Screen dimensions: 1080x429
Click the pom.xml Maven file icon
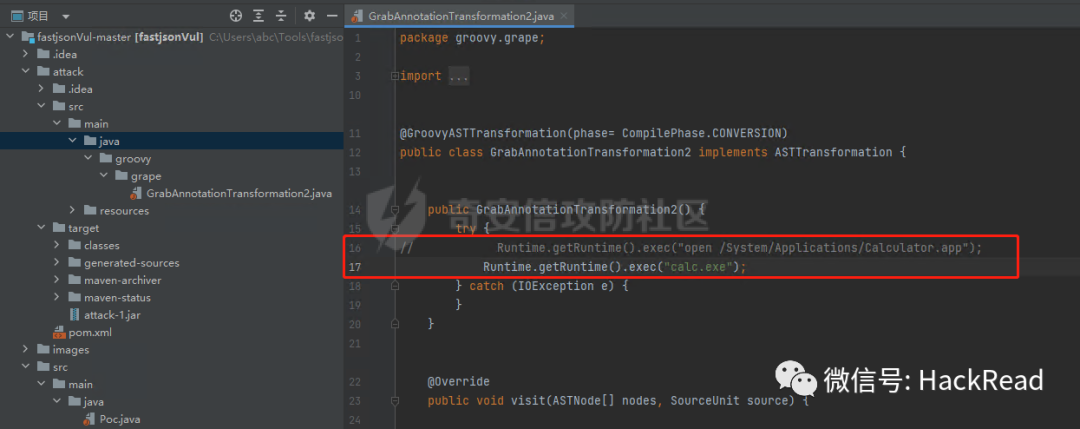click(x=59, y=333)
